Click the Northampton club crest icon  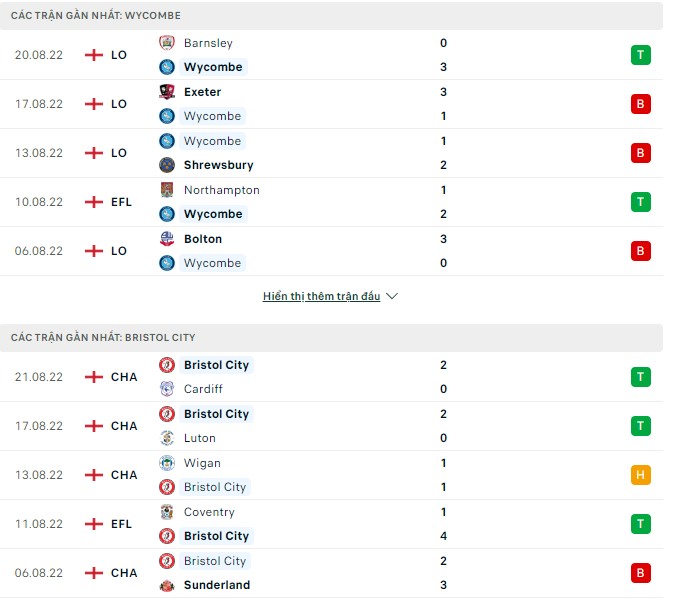click(167, 190)
